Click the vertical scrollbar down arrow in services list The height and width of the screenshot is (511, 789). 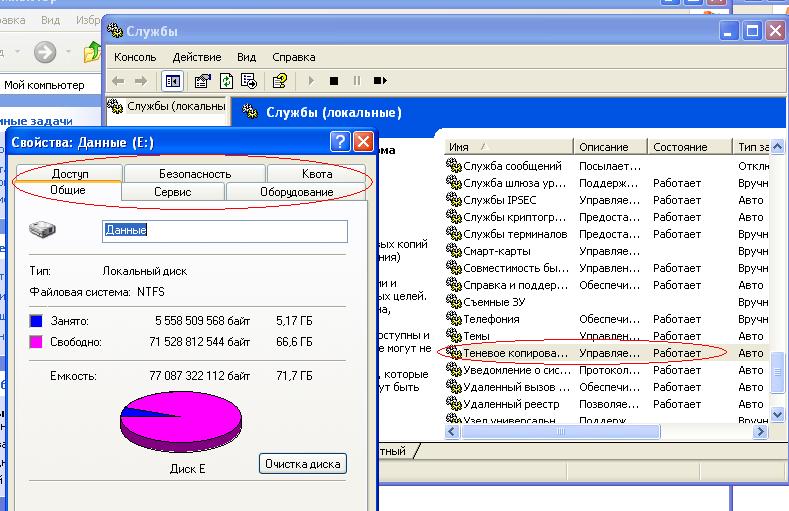coord(777,414)
